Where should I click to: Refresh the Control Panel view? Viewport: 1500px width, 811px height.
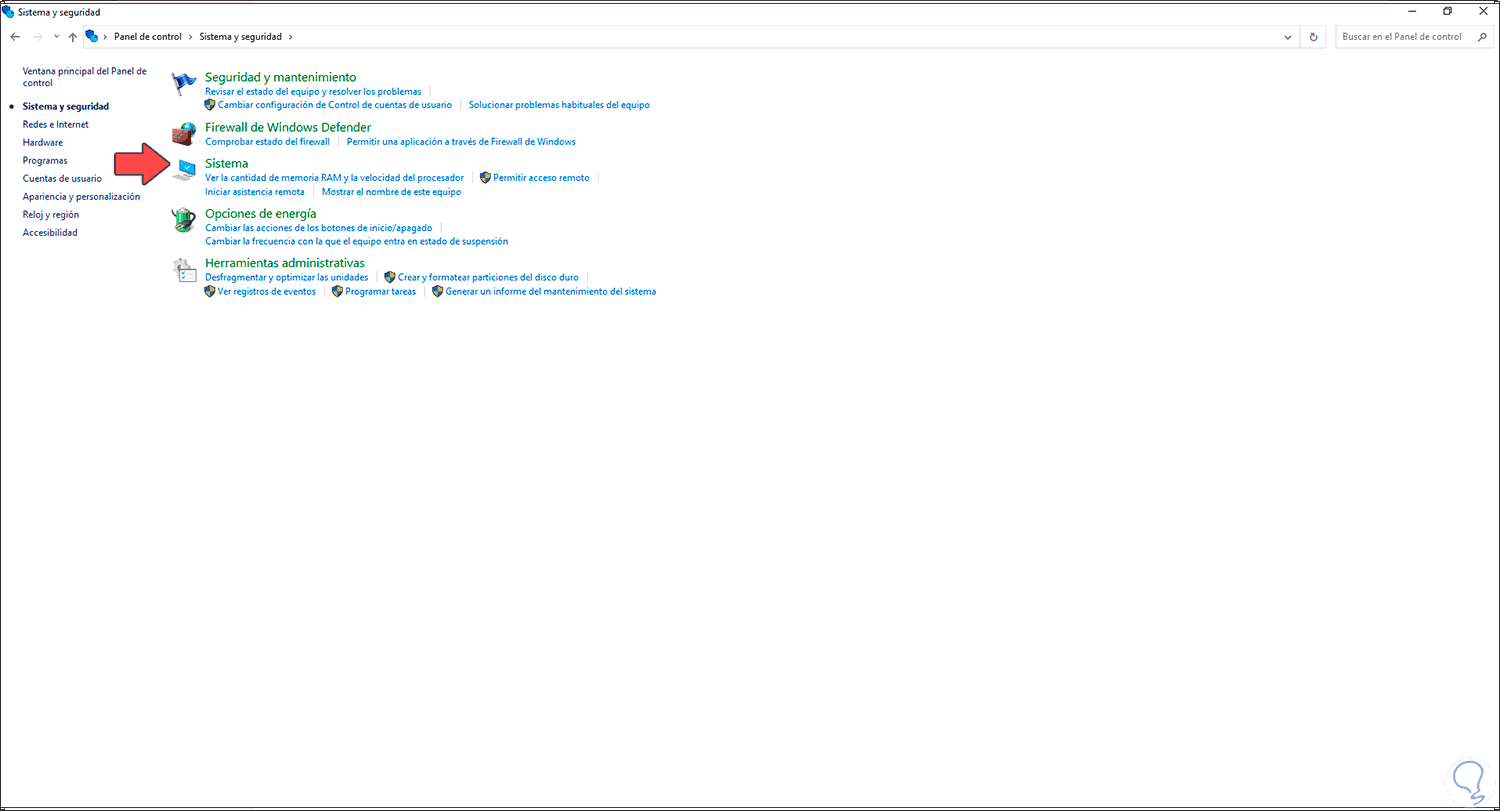pyautogui.click(x=1314, y=37)
